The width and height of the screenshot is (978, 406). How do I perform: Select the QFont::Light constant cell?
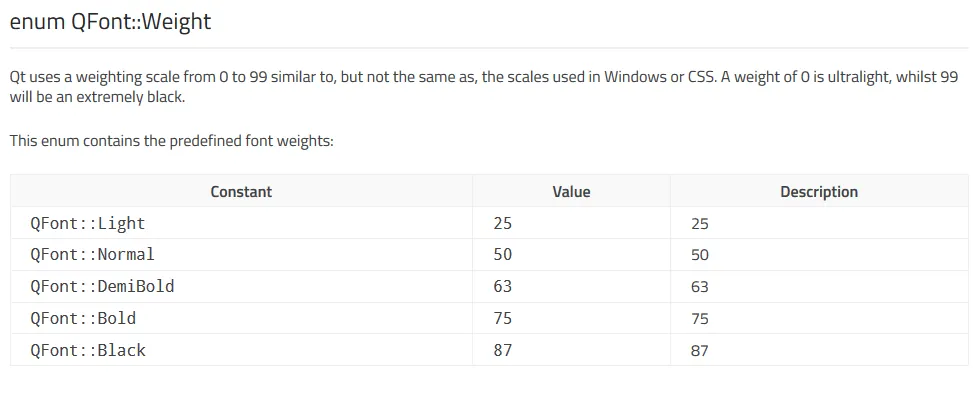88,223
